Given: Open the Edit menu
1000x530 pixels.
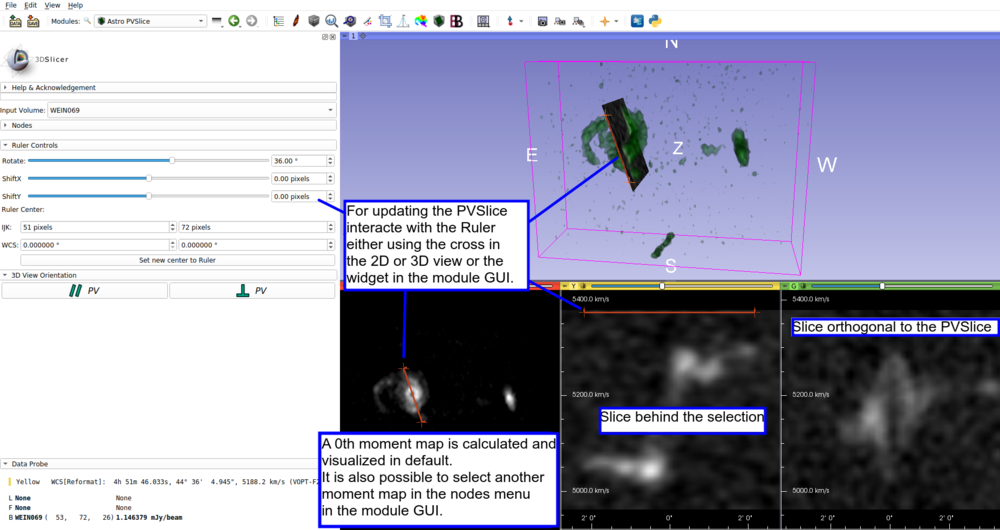Looking at the screenshot, I should coord(30,5).
